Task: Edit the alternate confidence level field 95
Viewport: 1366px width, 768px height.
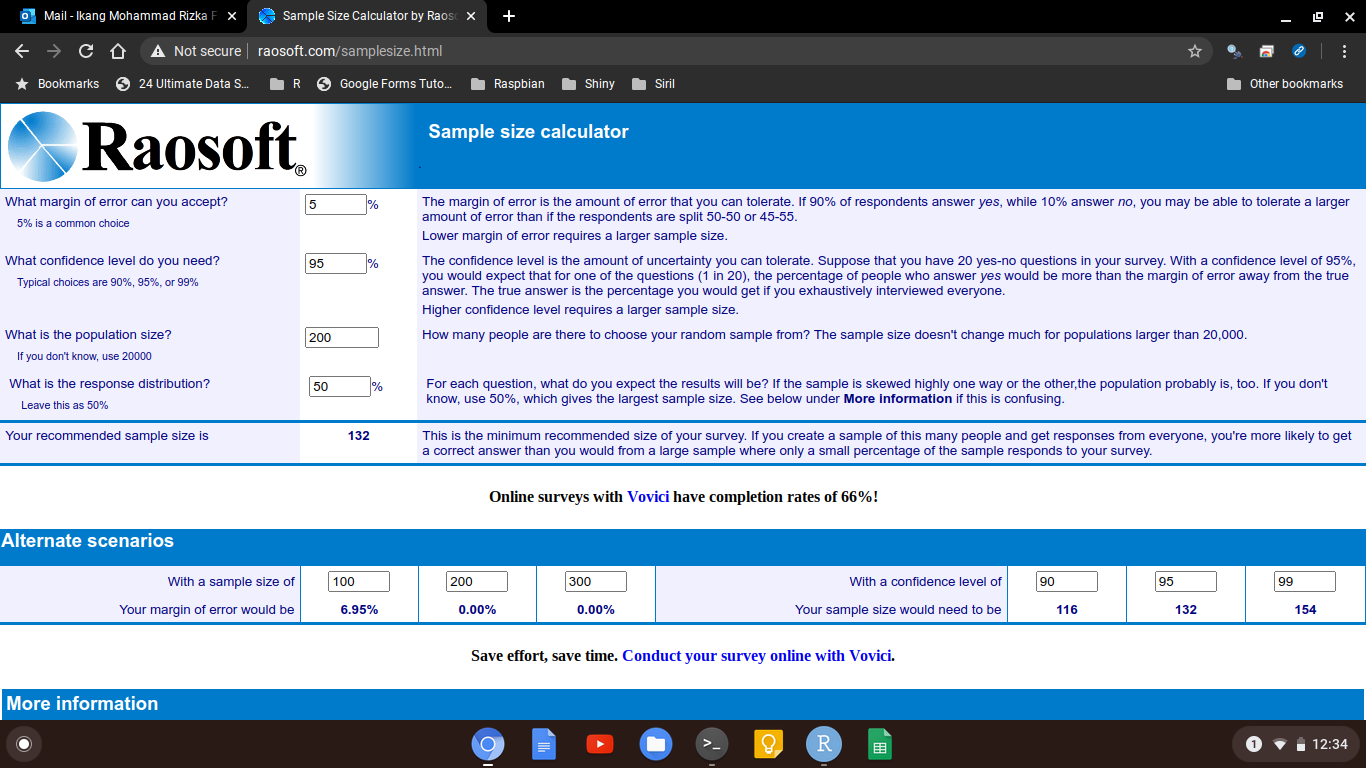Action: (1186, 581)
